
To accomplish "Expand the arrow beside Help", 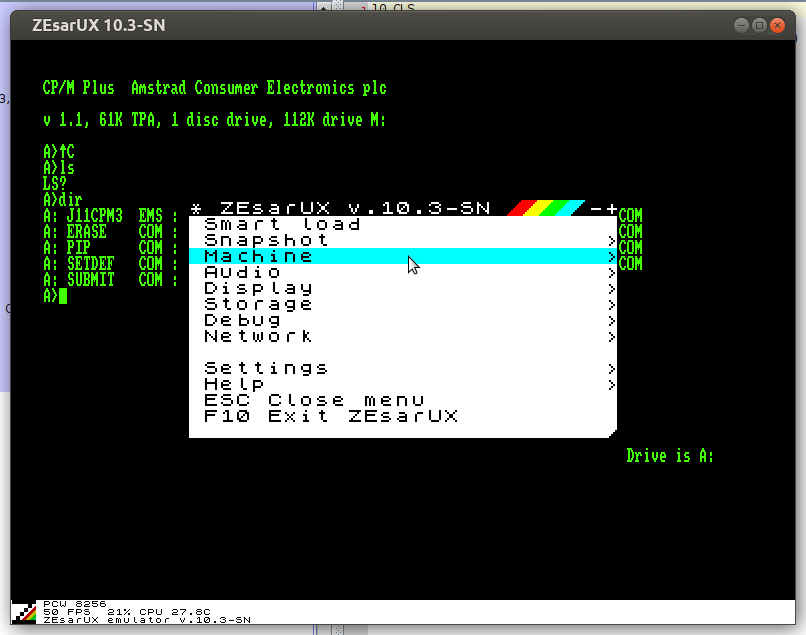I will [x=611, y=385].
